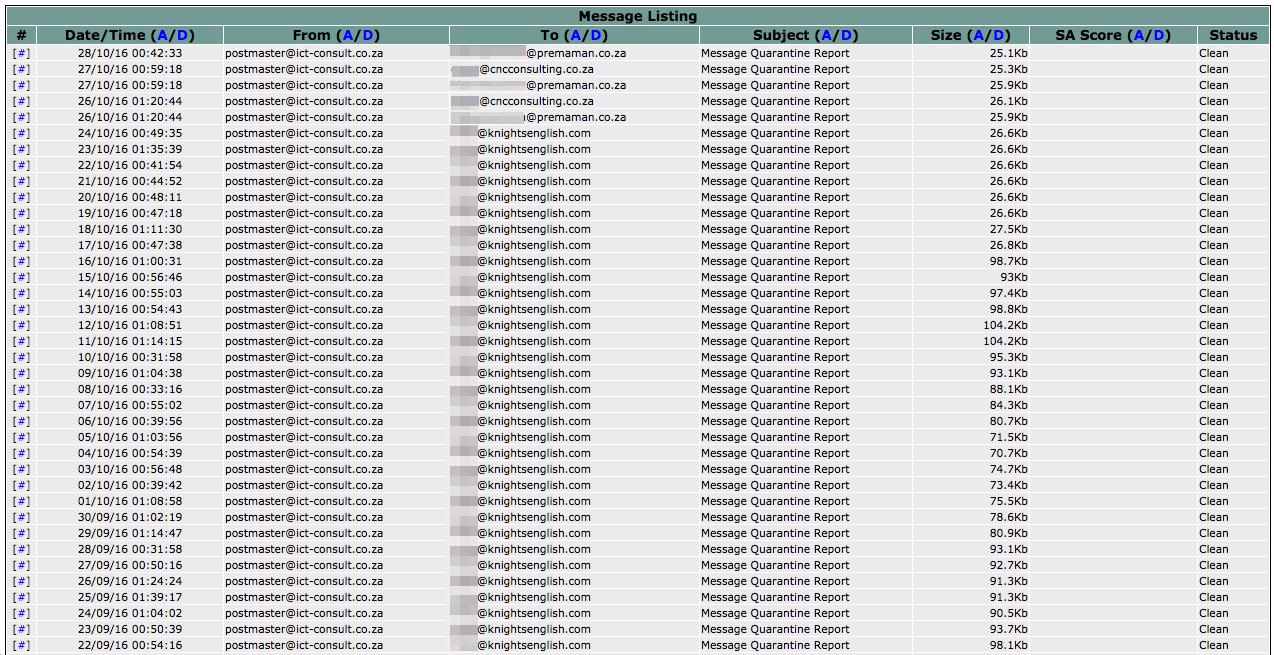Viewport: 1274px width, 655px height.
Task: Sort To column ascending with A
Action: point(577,35)
